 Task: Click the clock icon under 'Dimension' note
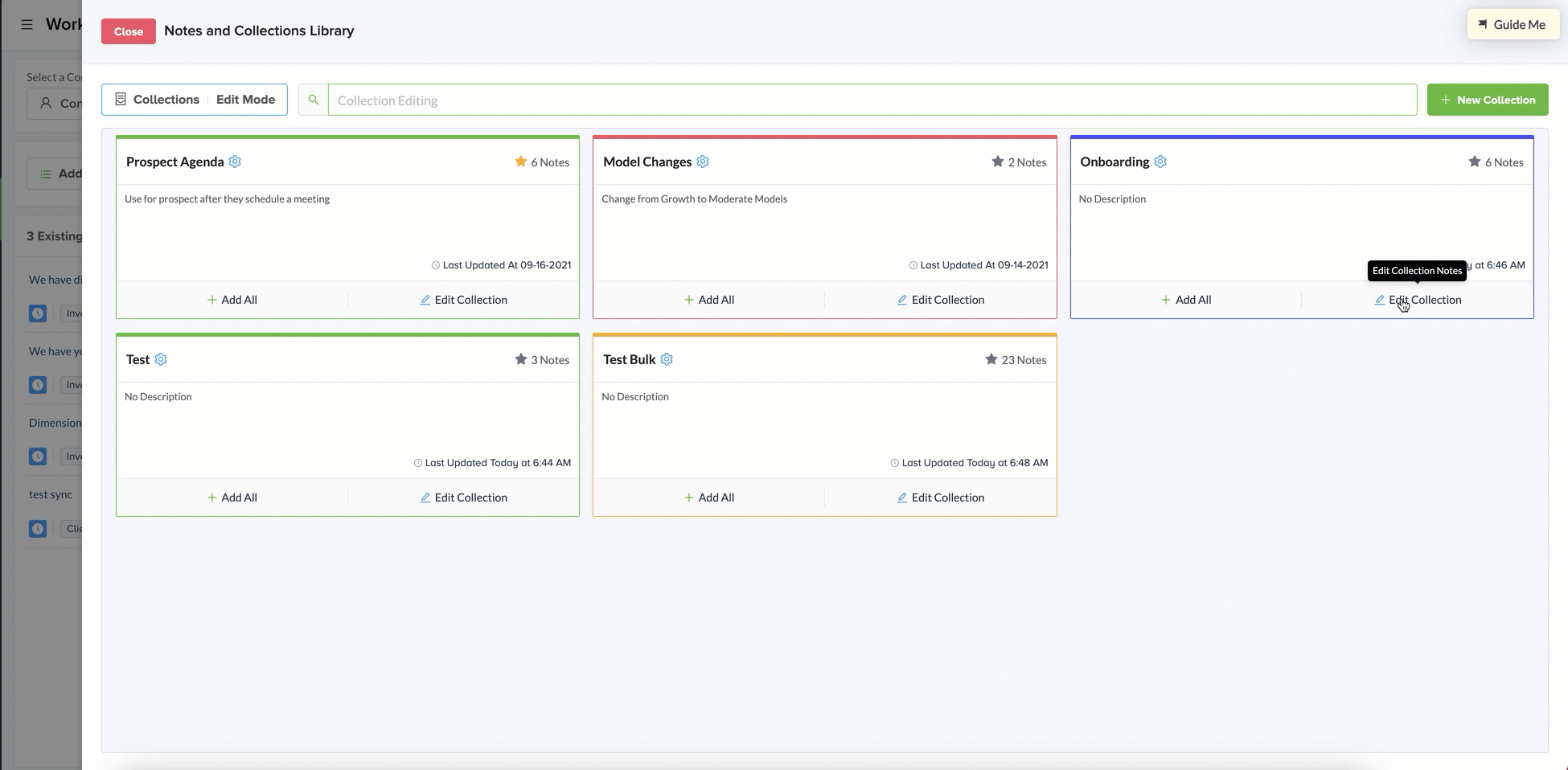[x=38, y=457]
